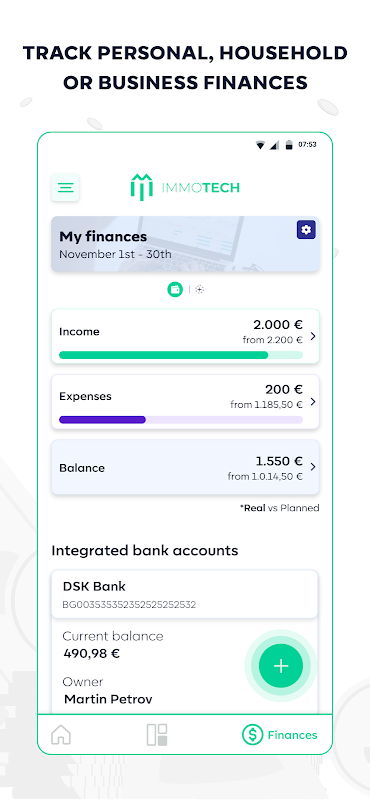Switch to the second view toggle icon

pyautogui.click(x=200, y=289)
